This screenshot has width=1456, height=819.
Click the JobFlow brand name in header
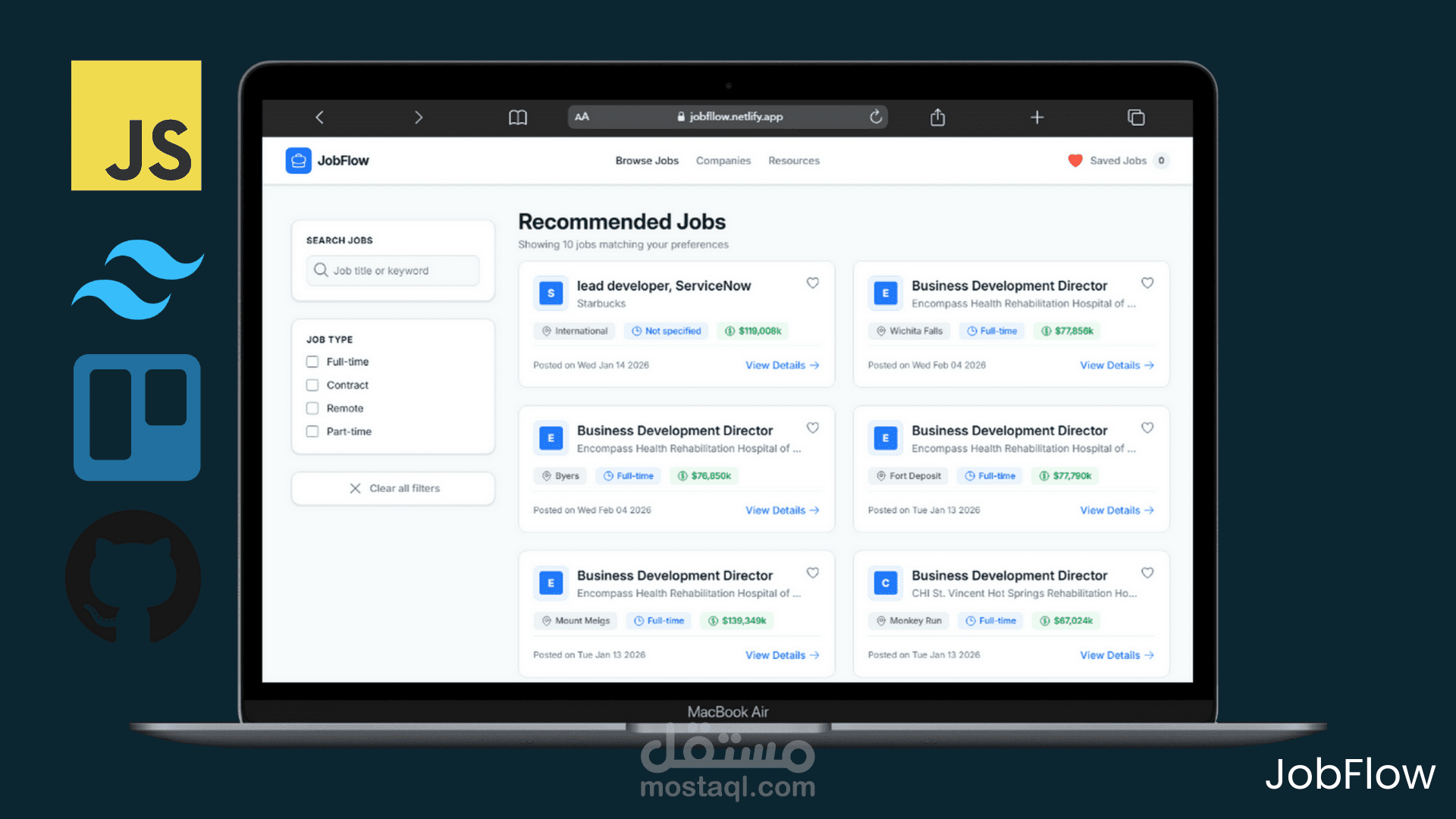pos(344,161)
